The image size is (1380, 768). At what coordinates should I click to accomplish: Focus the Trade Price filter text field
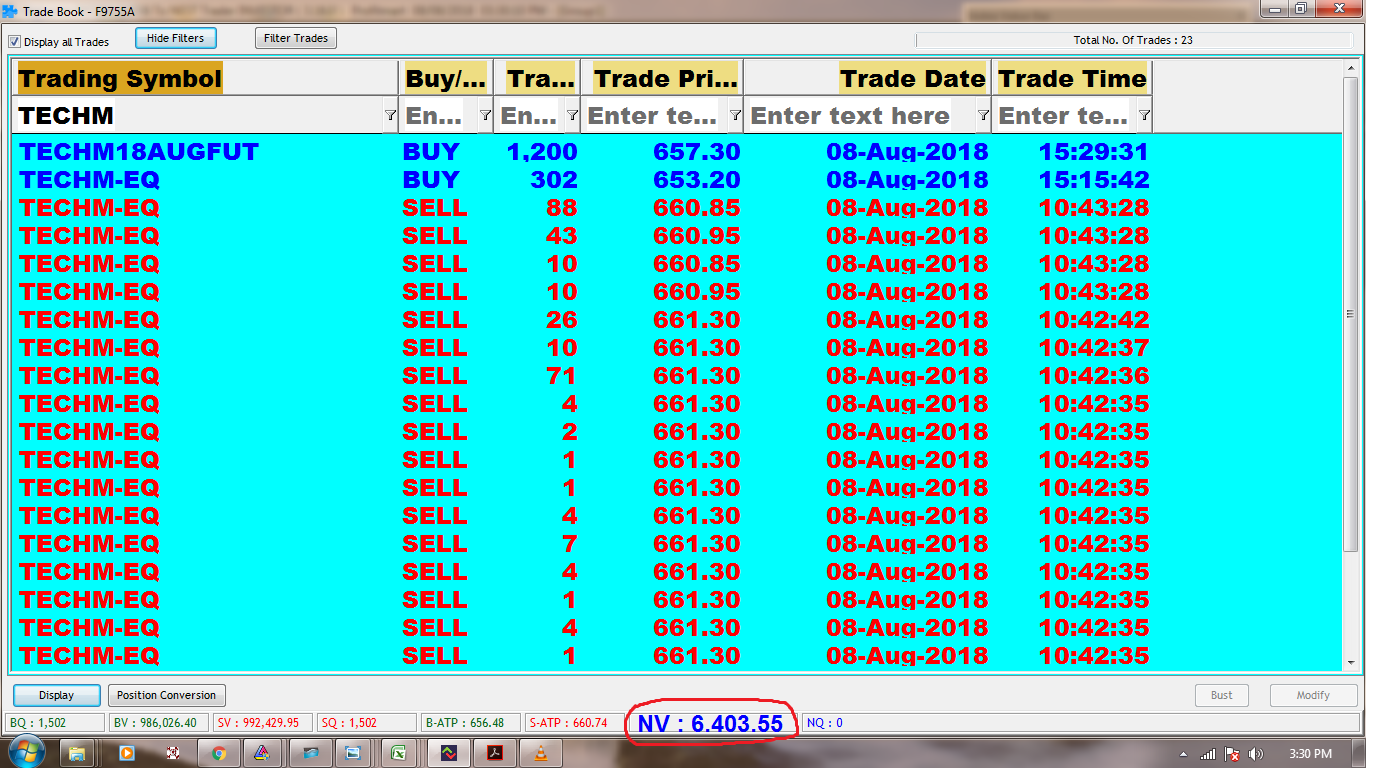(654, 116)
